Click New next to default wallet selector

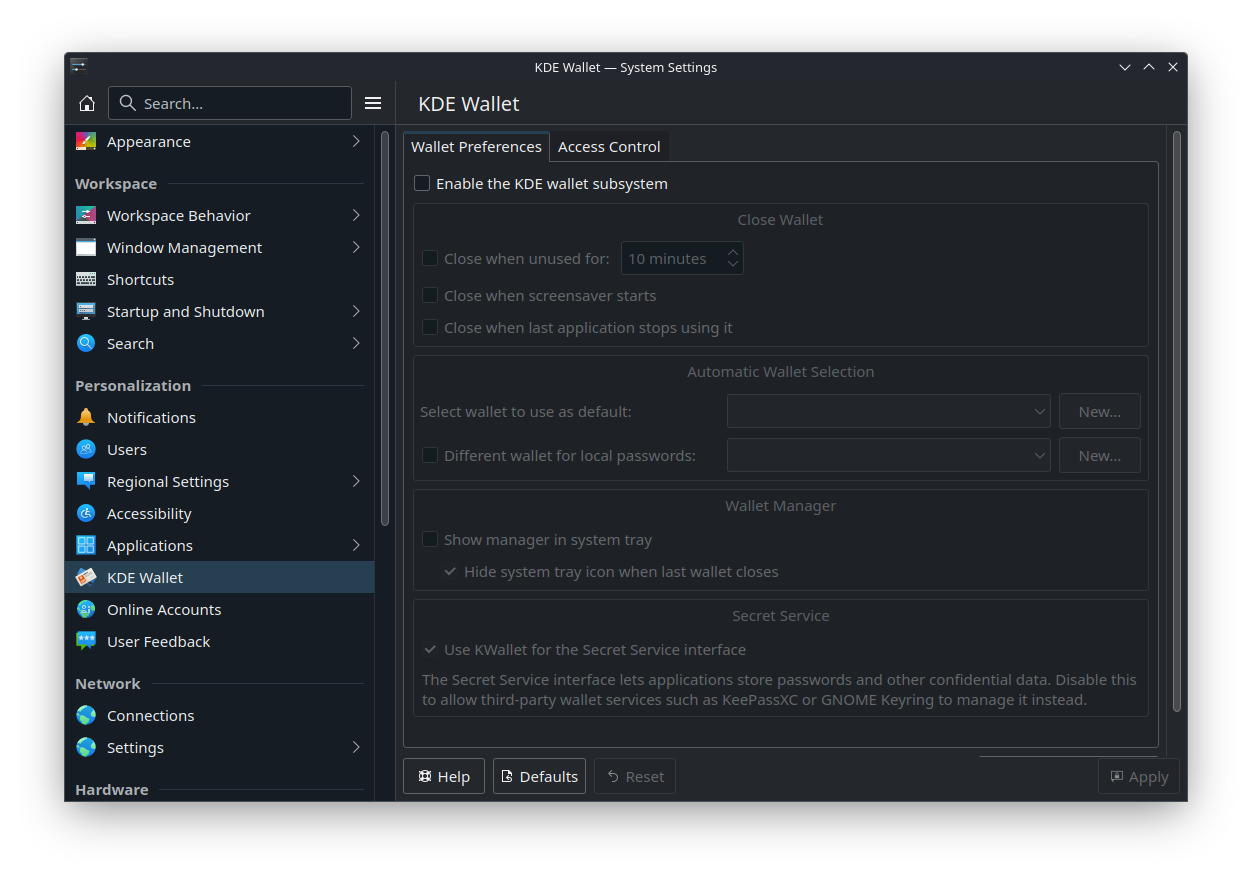tap(1100, 412)
